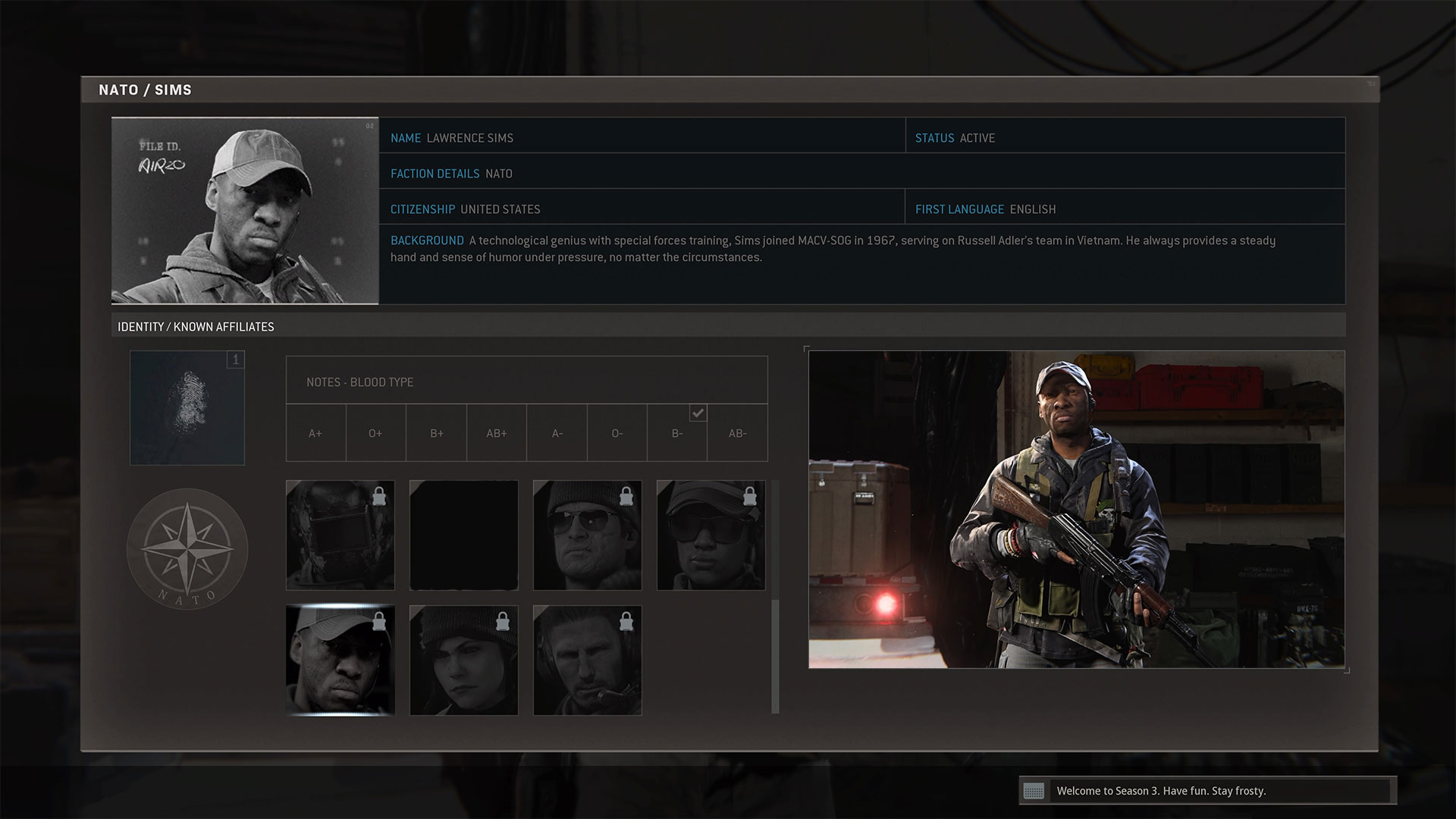This screenshot has width=1456, height=819.
Task: Select the blank black operator slot
Action: coord(464,535)
